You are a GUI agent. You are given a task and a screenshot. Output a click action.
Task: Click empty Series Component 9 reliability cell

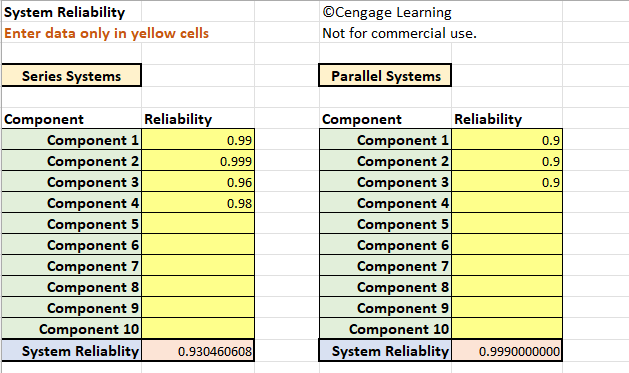pyautogui.click(x=198, y=308)
